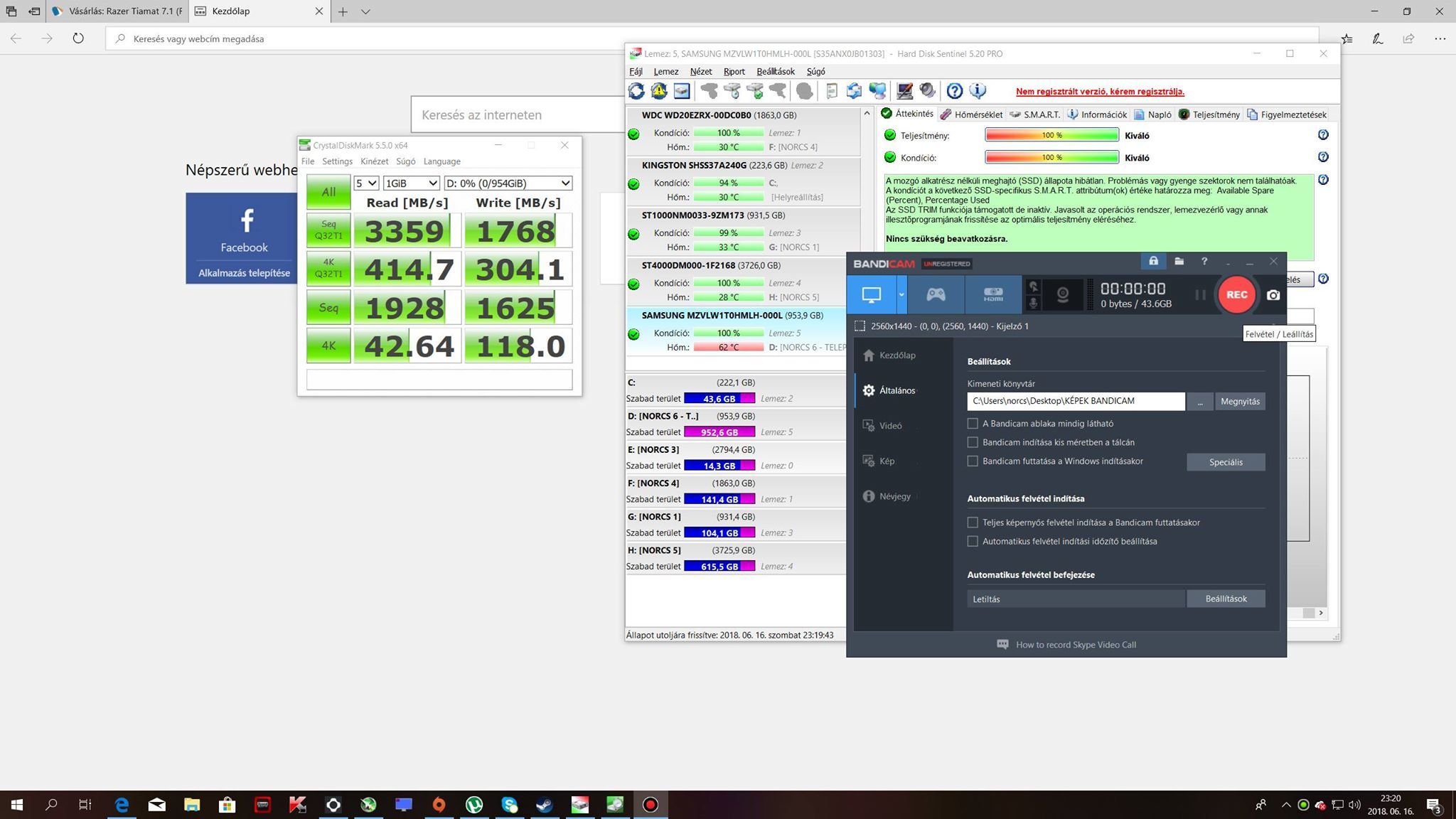The image size is (1456, 819).
Task: Open Edge tab list chevron
Action: point(365,11)
